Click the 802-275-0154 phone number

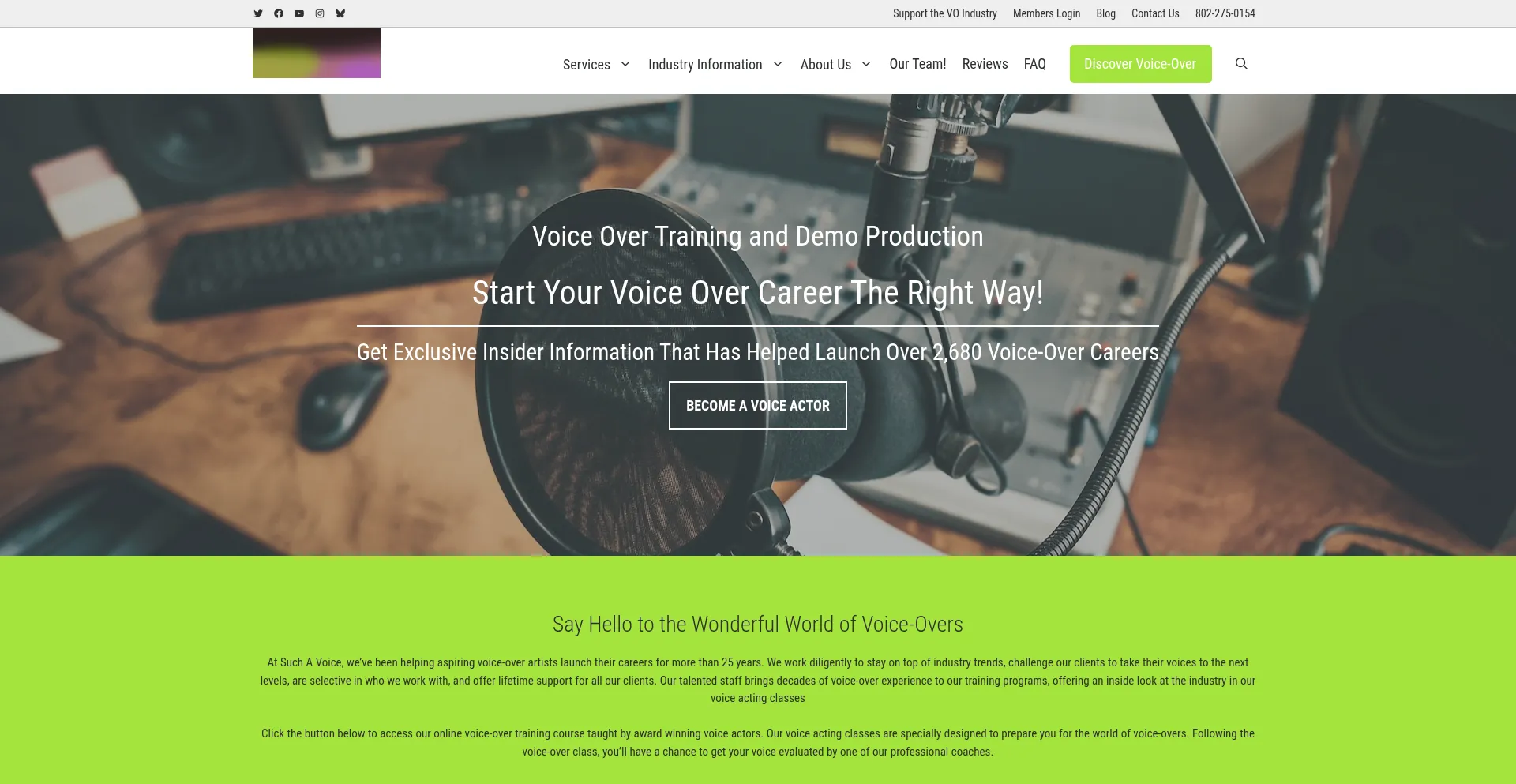[1225, 13]
